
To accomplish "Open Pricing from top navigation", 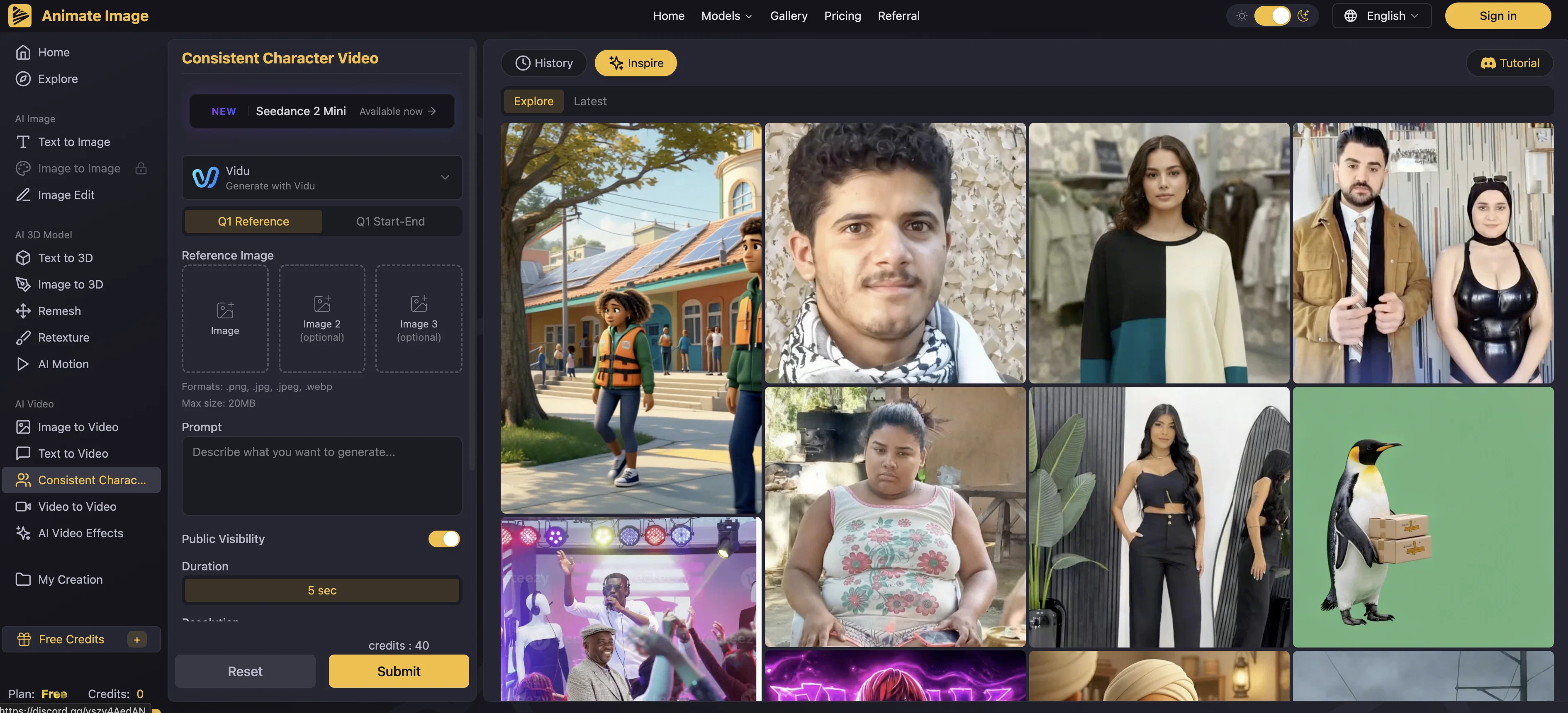I will 842,16.
